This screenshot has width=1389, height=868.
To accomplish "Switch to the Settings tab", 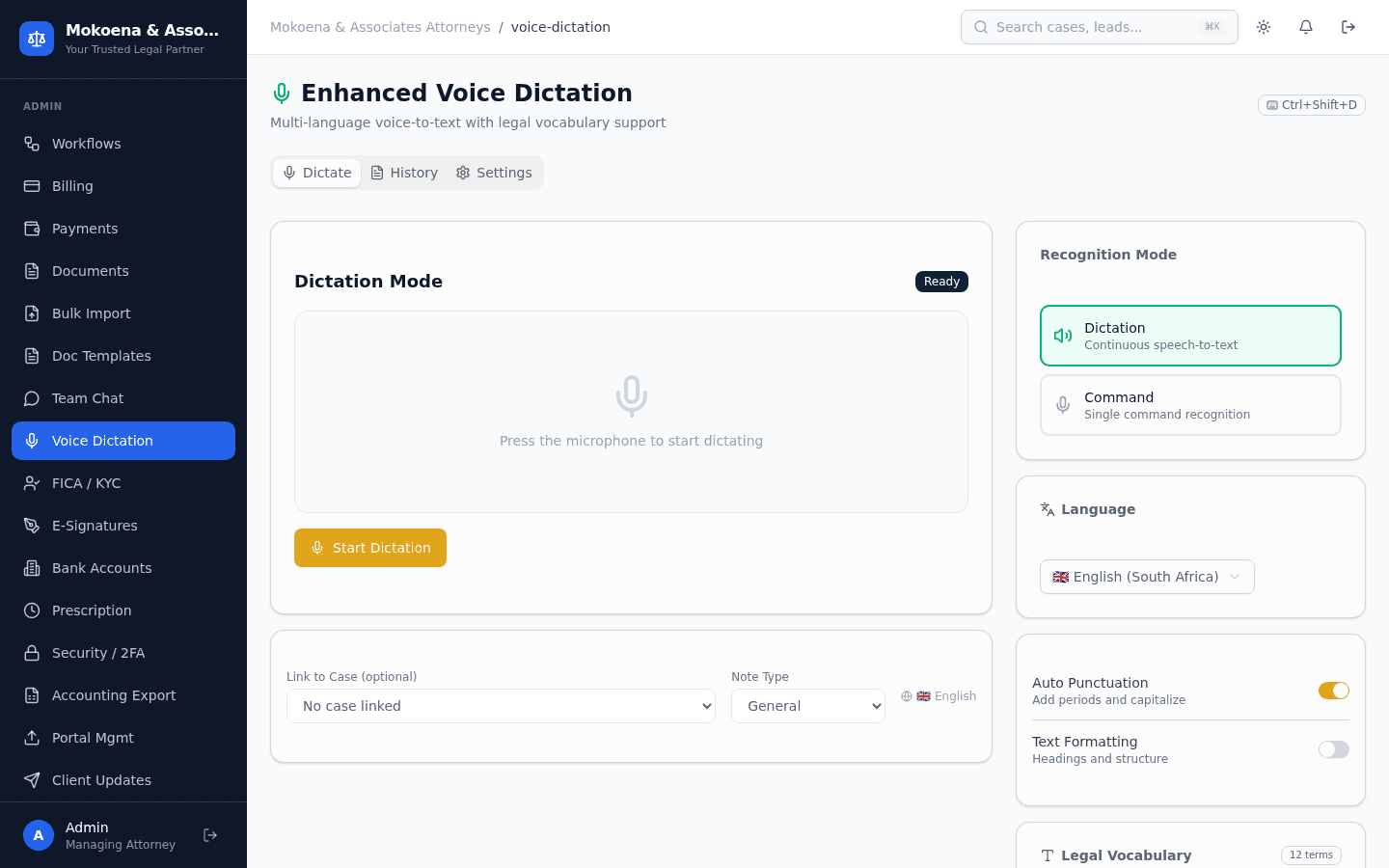I will pos(494,173).
